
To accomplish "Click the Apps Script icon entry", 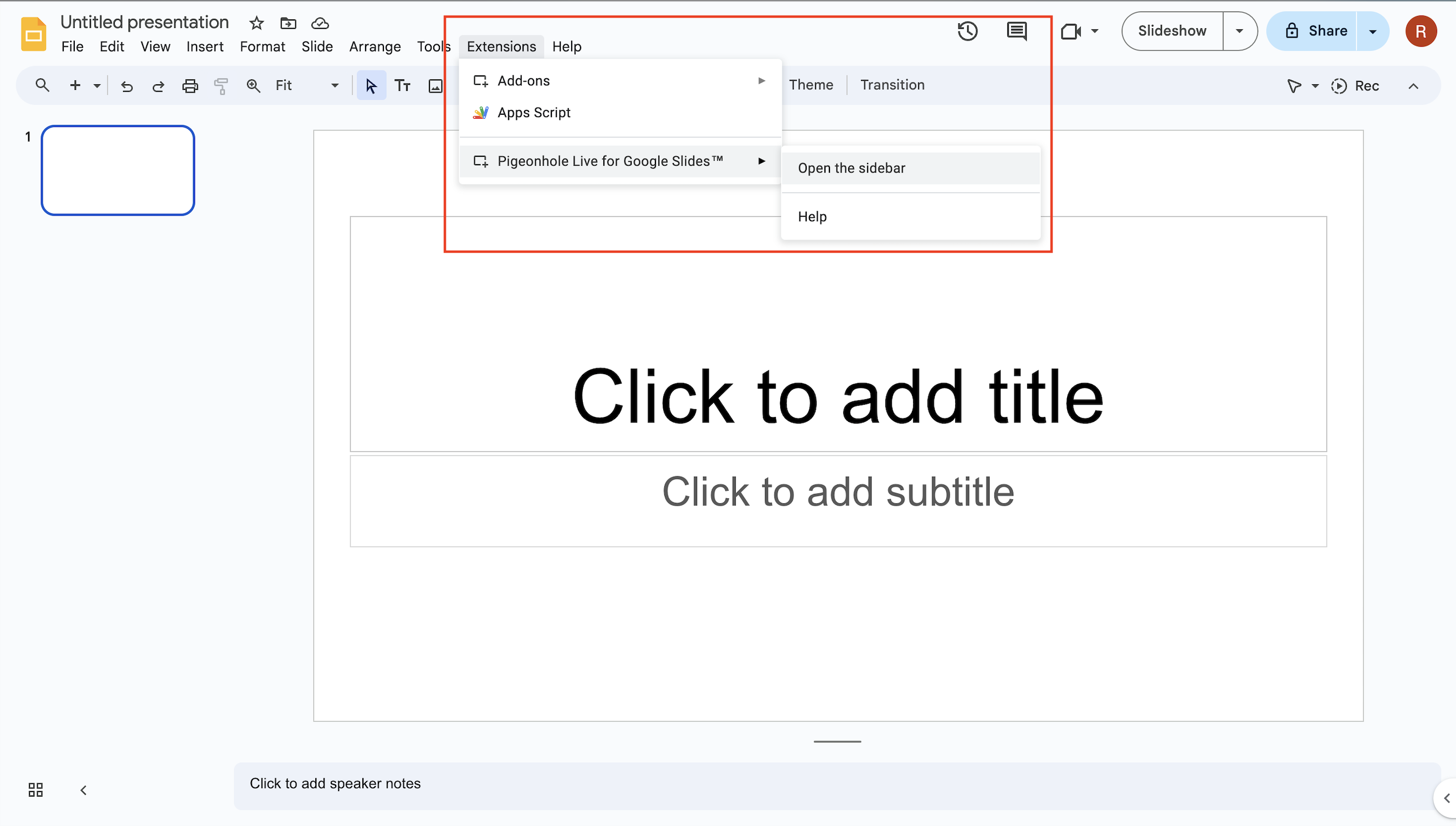I will [x=621, y=113].
